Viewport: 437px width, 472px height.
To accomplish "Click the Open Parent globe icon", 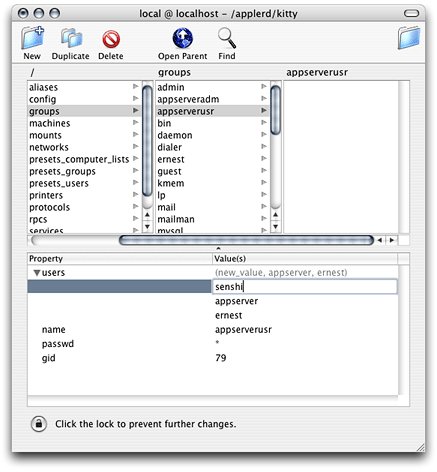I will pyautogui.click(x=183, y=38).
